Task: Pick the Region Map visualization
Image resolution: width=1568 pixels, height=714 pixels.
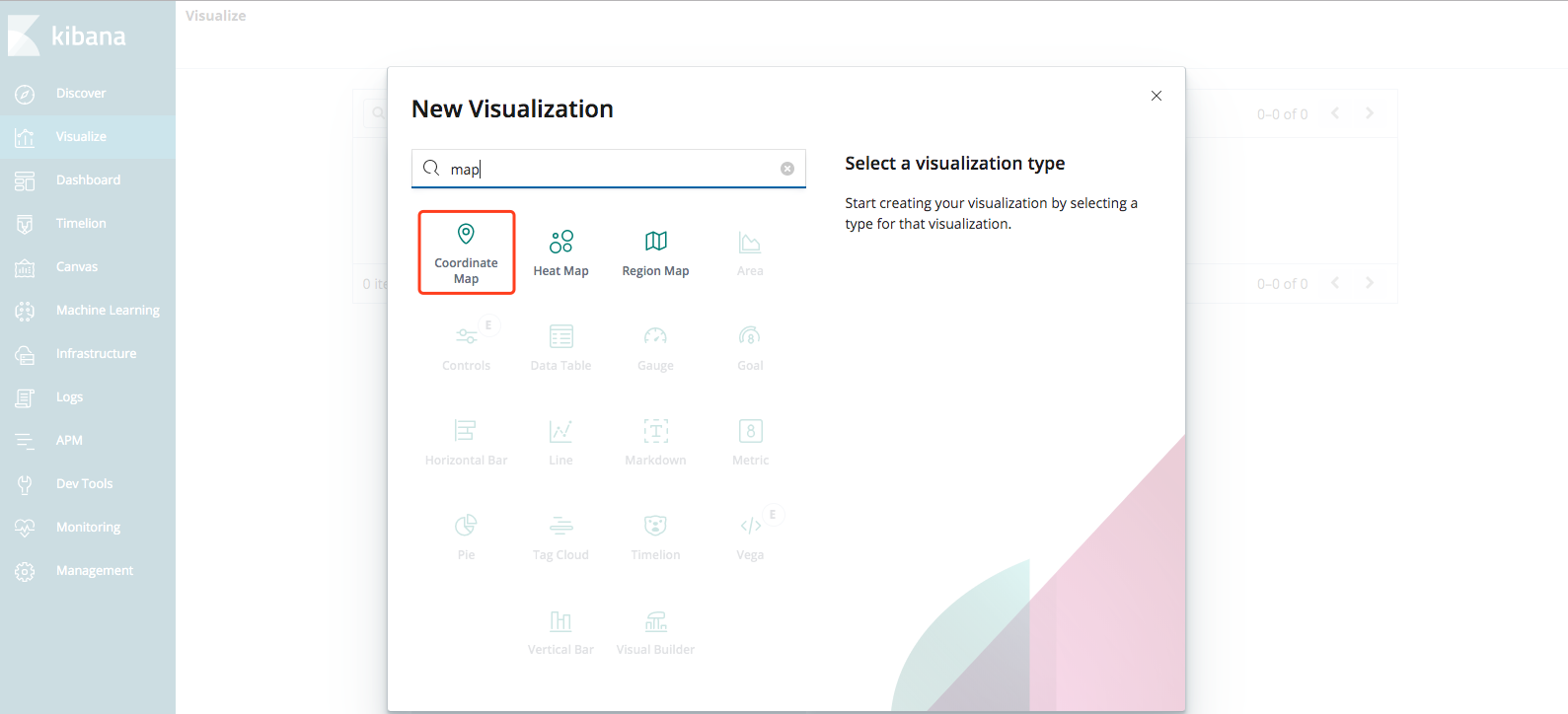Action: (x=655, y=252)
